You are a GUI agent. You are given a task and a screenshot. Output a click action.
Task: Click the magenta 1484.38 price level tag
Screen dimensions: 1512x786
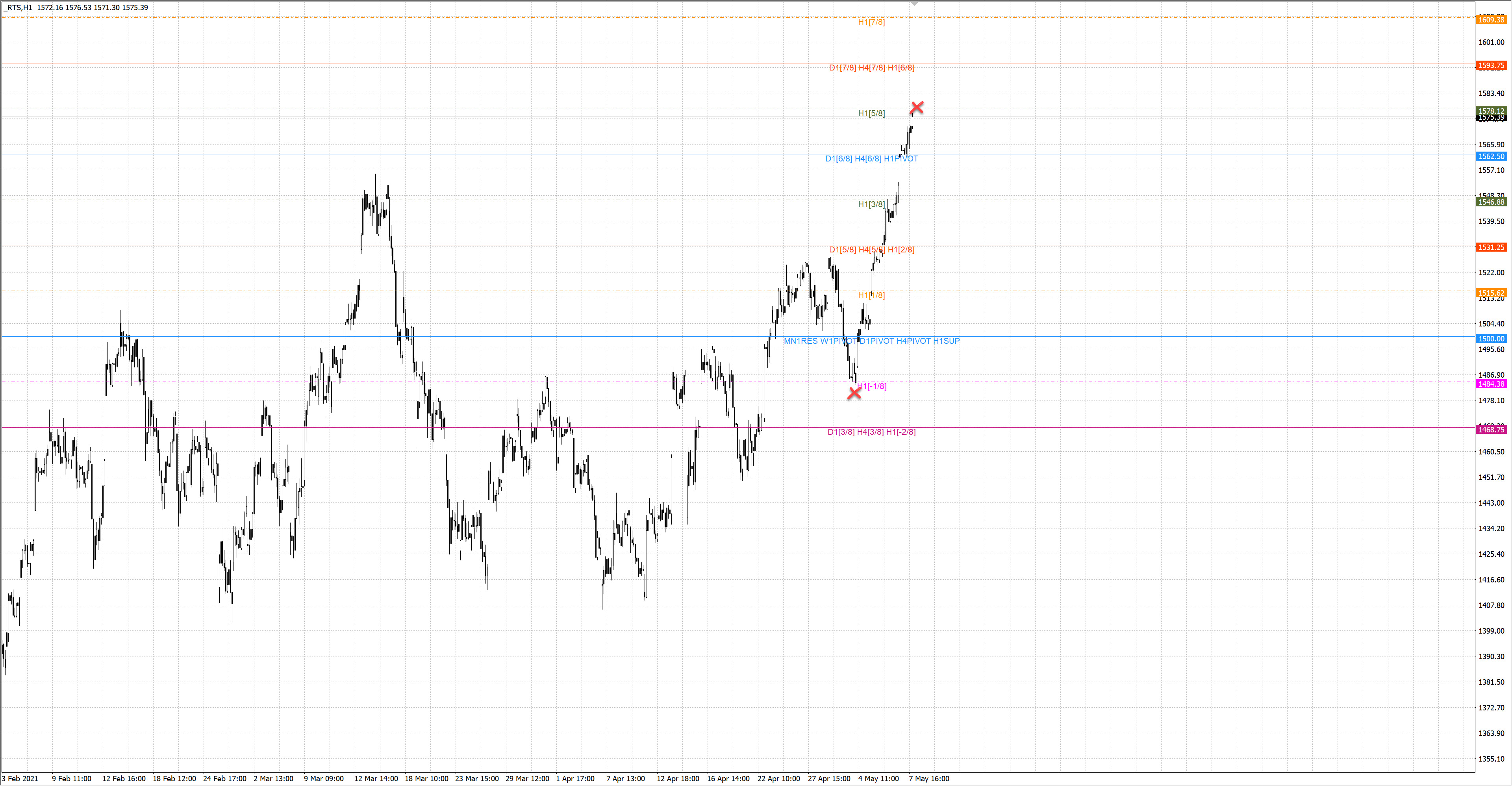1491,384
